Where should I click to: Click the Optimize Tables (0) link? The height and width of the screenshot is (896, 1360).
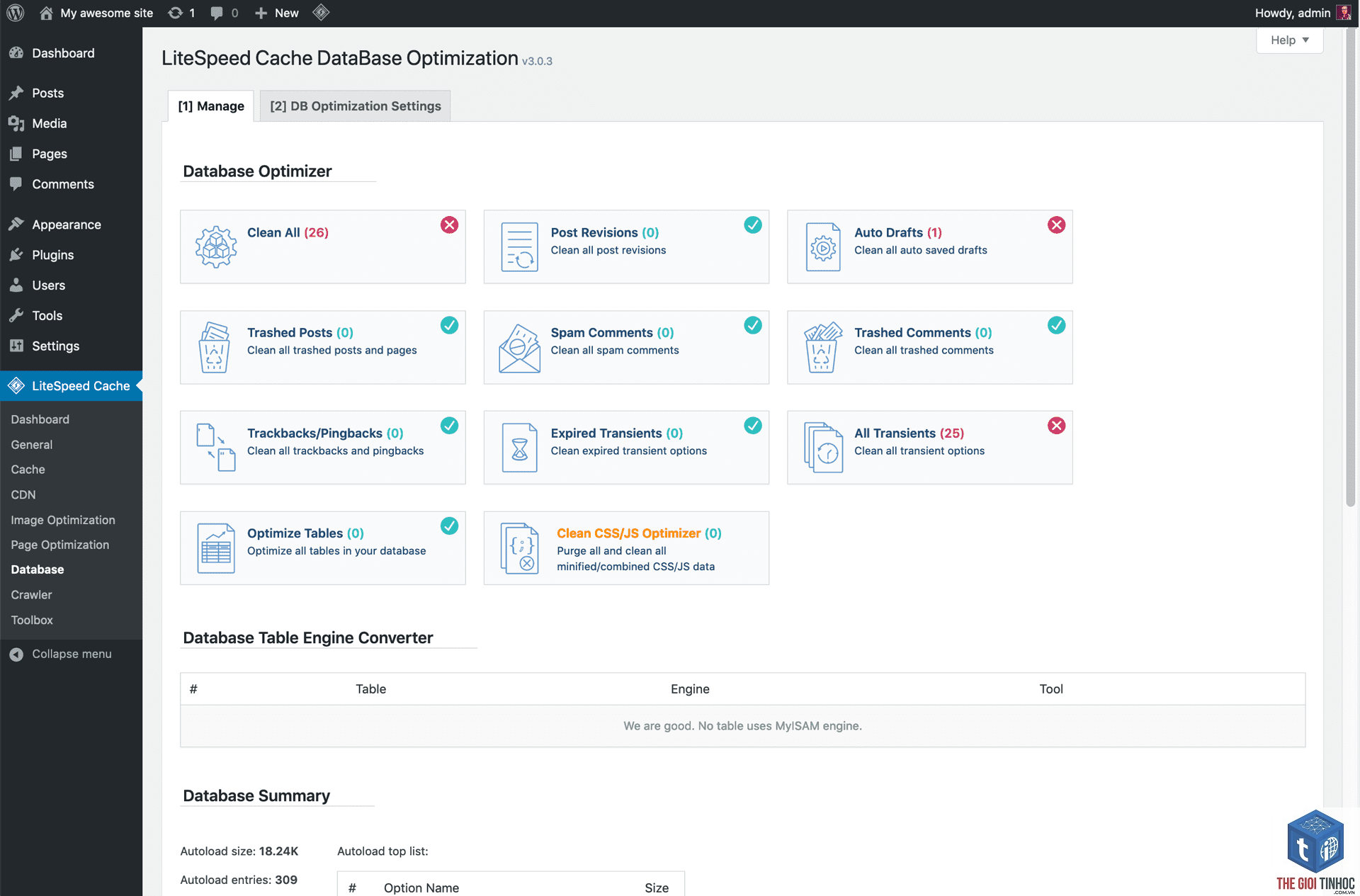(x=305, y=533)
